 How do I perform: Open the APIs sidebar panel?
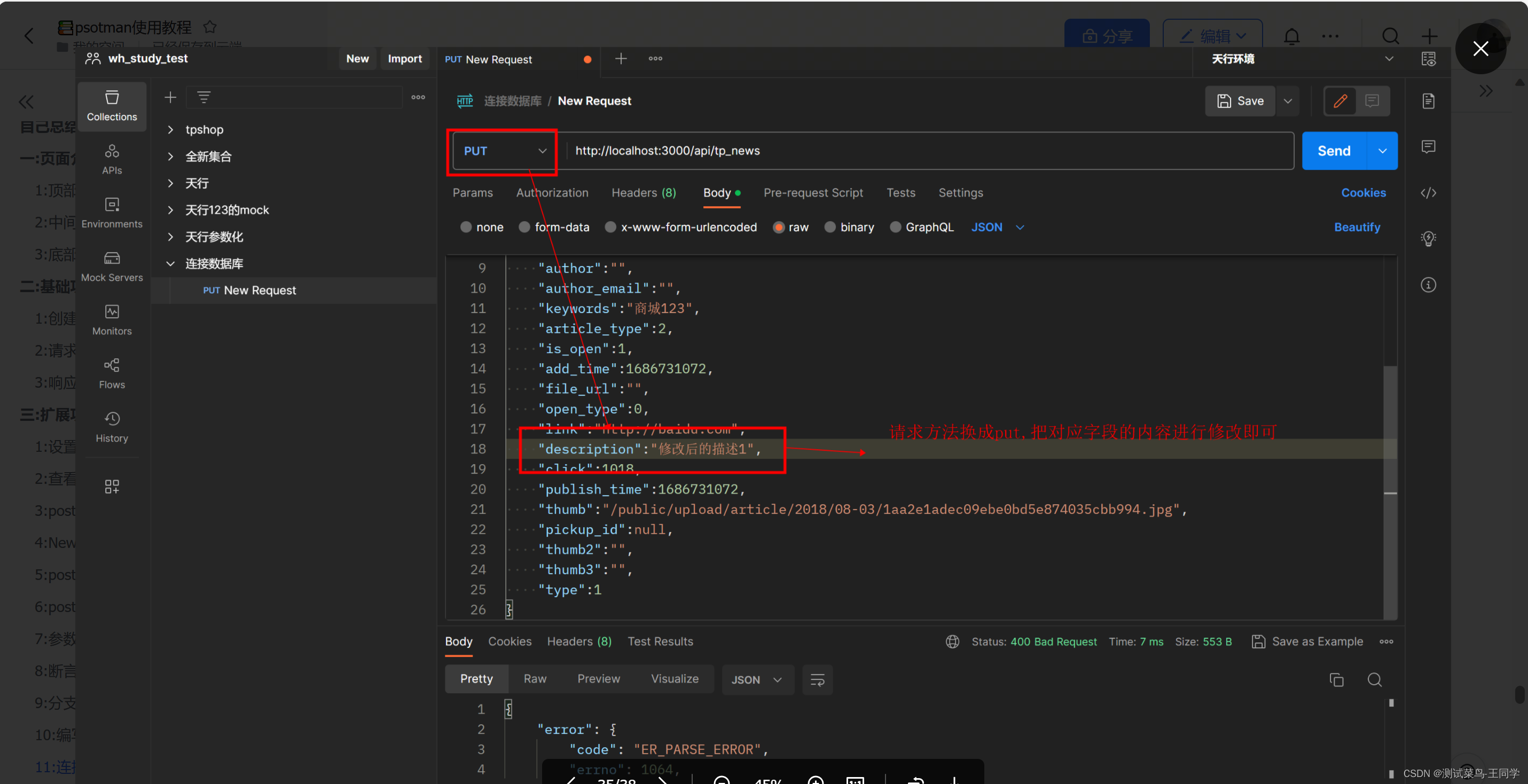coord(112,159)
